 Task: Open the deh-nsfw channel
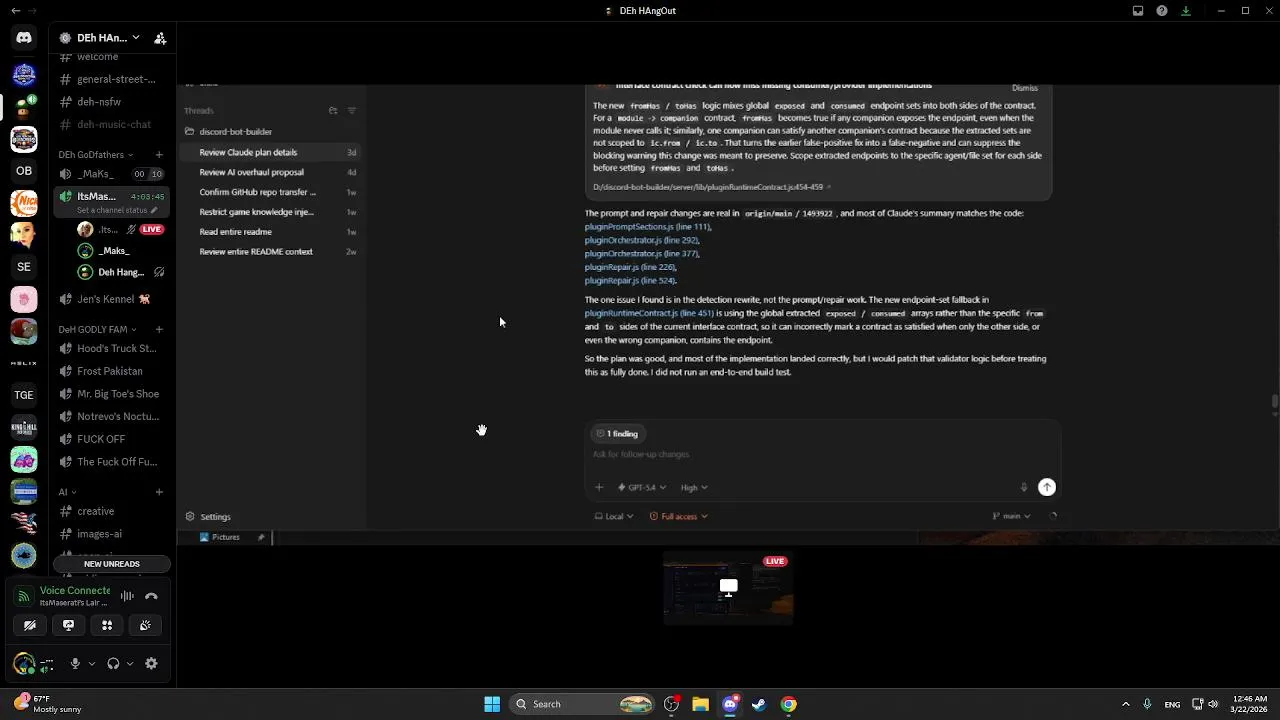[111, 102]
